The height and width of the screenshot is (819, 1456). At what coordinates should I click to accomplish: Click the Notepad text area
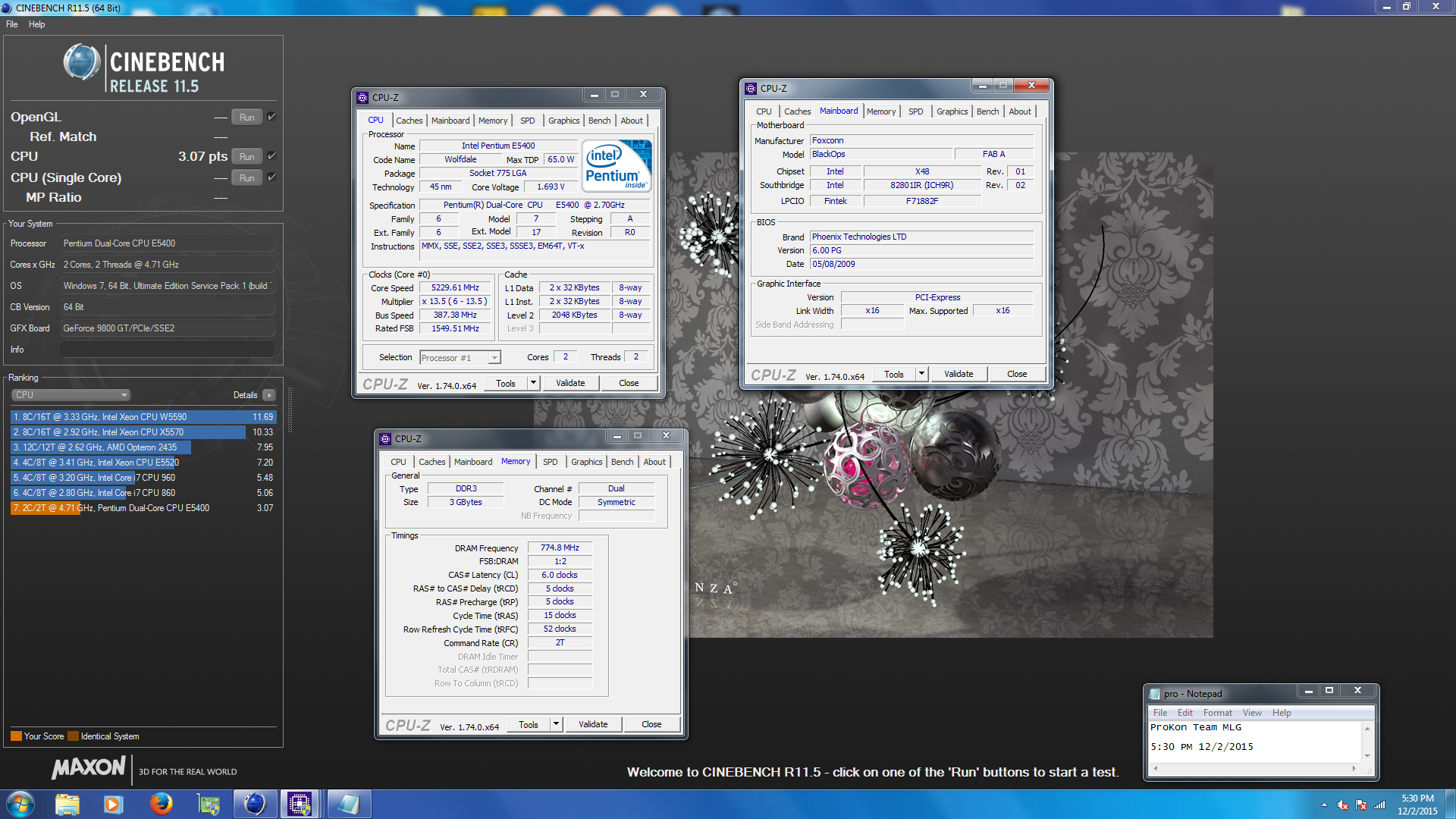pos(1255,742)
